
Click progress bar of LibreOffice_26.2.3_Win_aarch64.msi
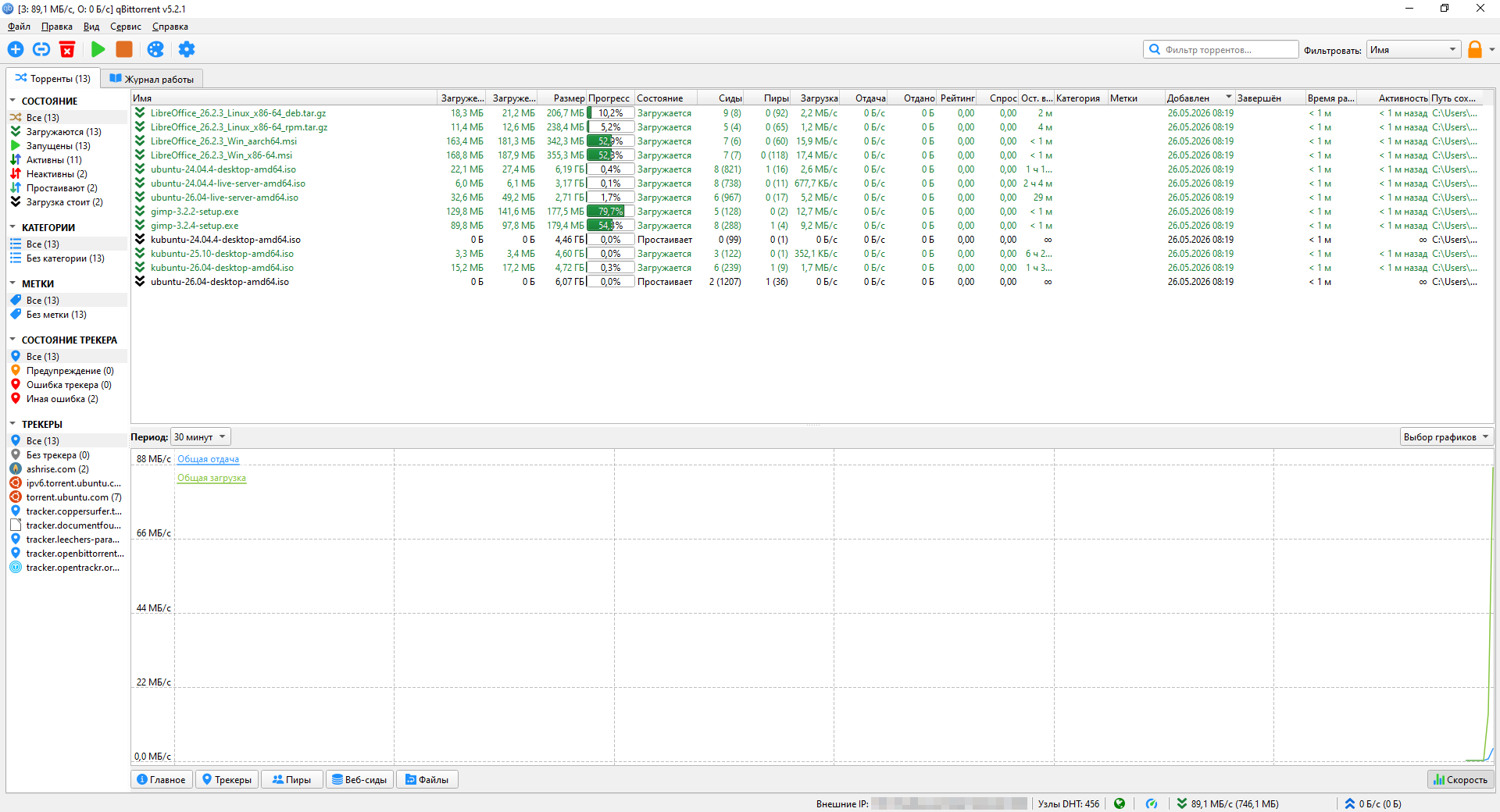[x=610, y=141]
